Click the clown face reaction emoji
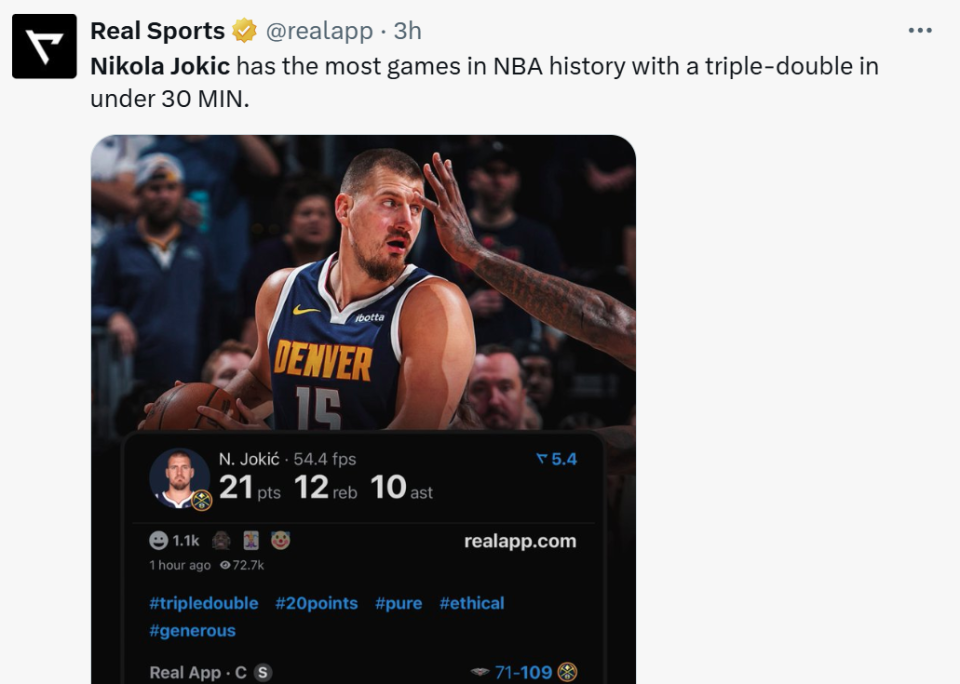Image resolution: width=960 pixels, height=684 pixels. point(279,540)
